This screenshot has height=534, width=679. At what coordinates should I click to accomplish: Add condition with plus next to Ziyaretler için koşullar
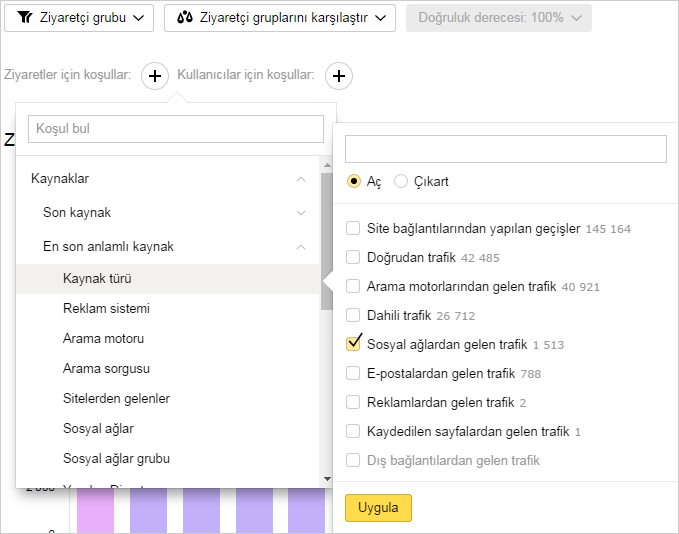(x=155, y=76)
